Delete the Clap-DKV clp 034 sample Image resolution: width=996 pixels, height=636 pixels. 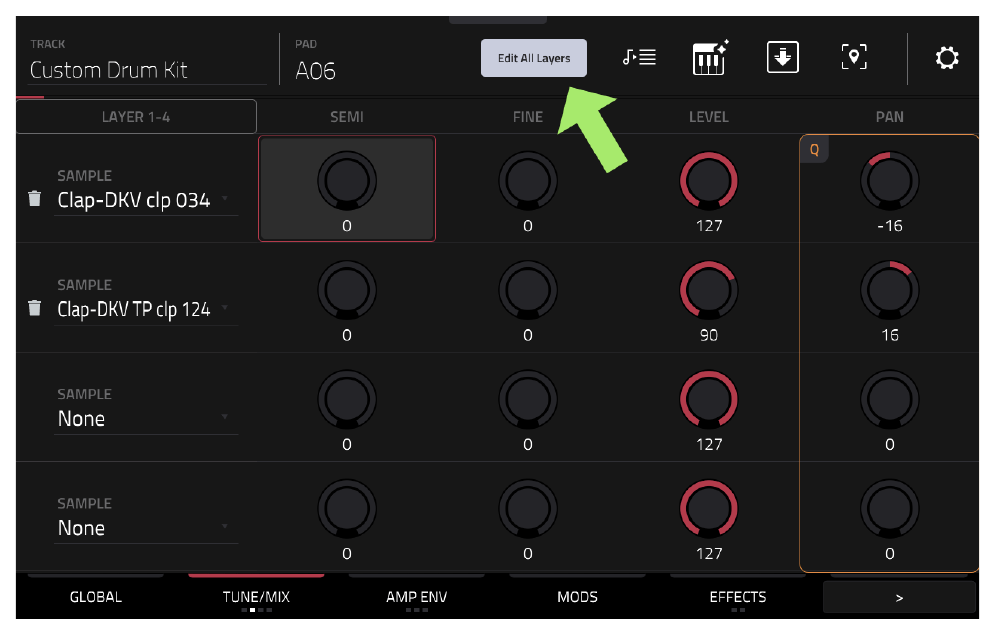35,199
